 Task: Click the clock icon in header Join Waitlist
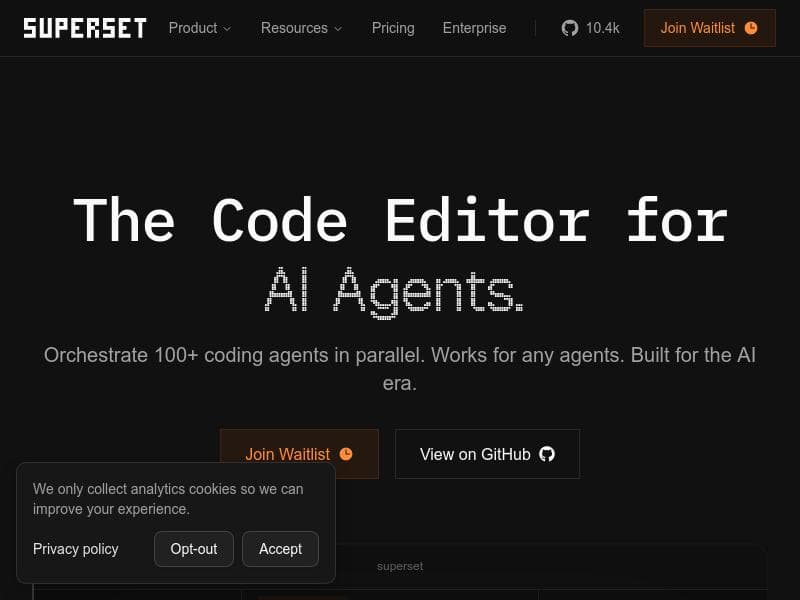pos(751,28)
